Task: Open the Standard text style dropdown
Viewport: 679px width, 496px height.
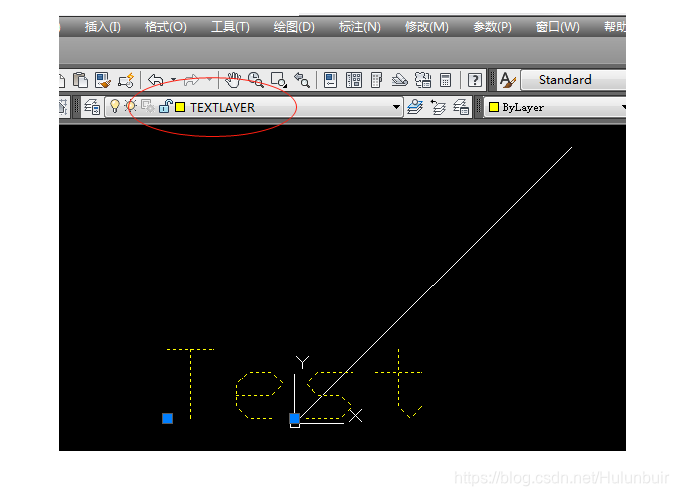Action: (x=573, y=80)
